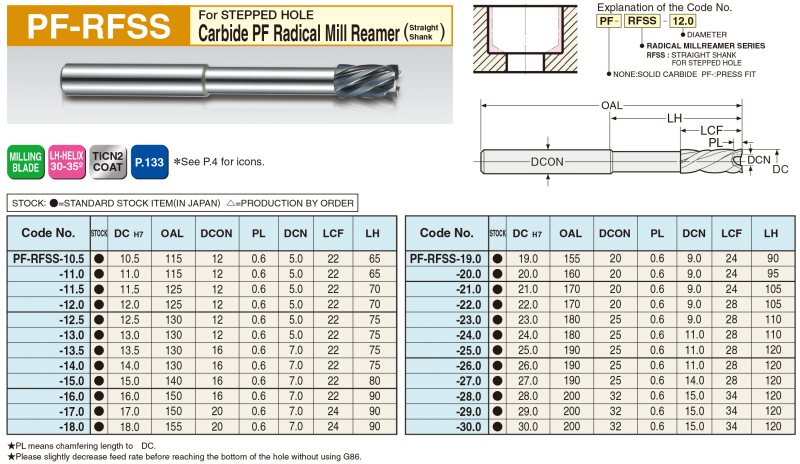Click the gray TiCN2 COAT icon

point(106,161)
